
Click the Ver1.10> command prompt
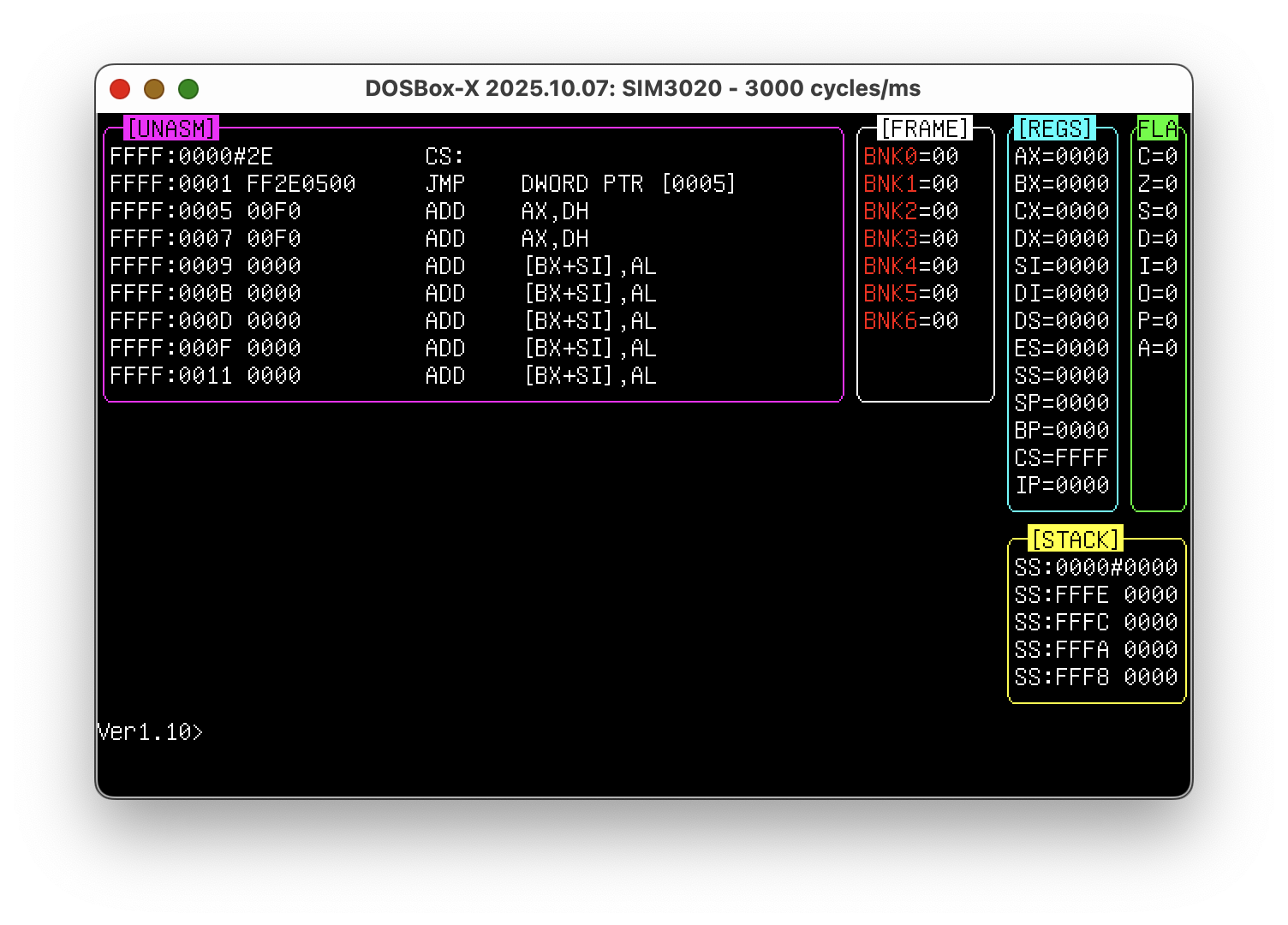(x=150, y=732)
